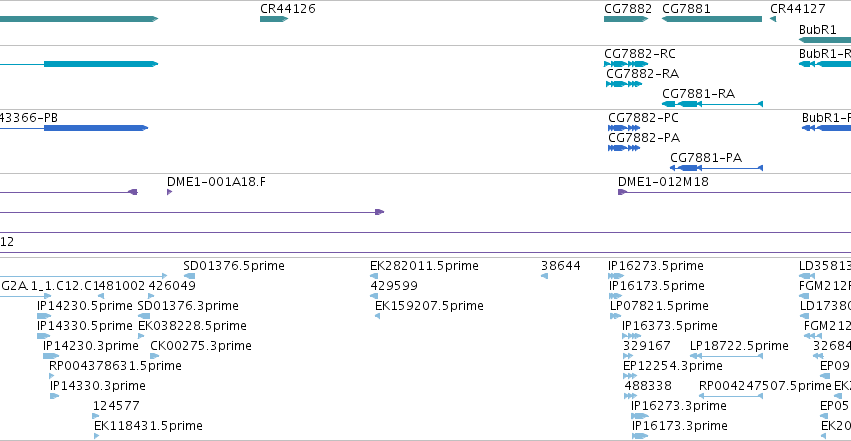The image size is (851, 441).
Task: Select the IP16273.5prime EST label
Action: (656, 266)
